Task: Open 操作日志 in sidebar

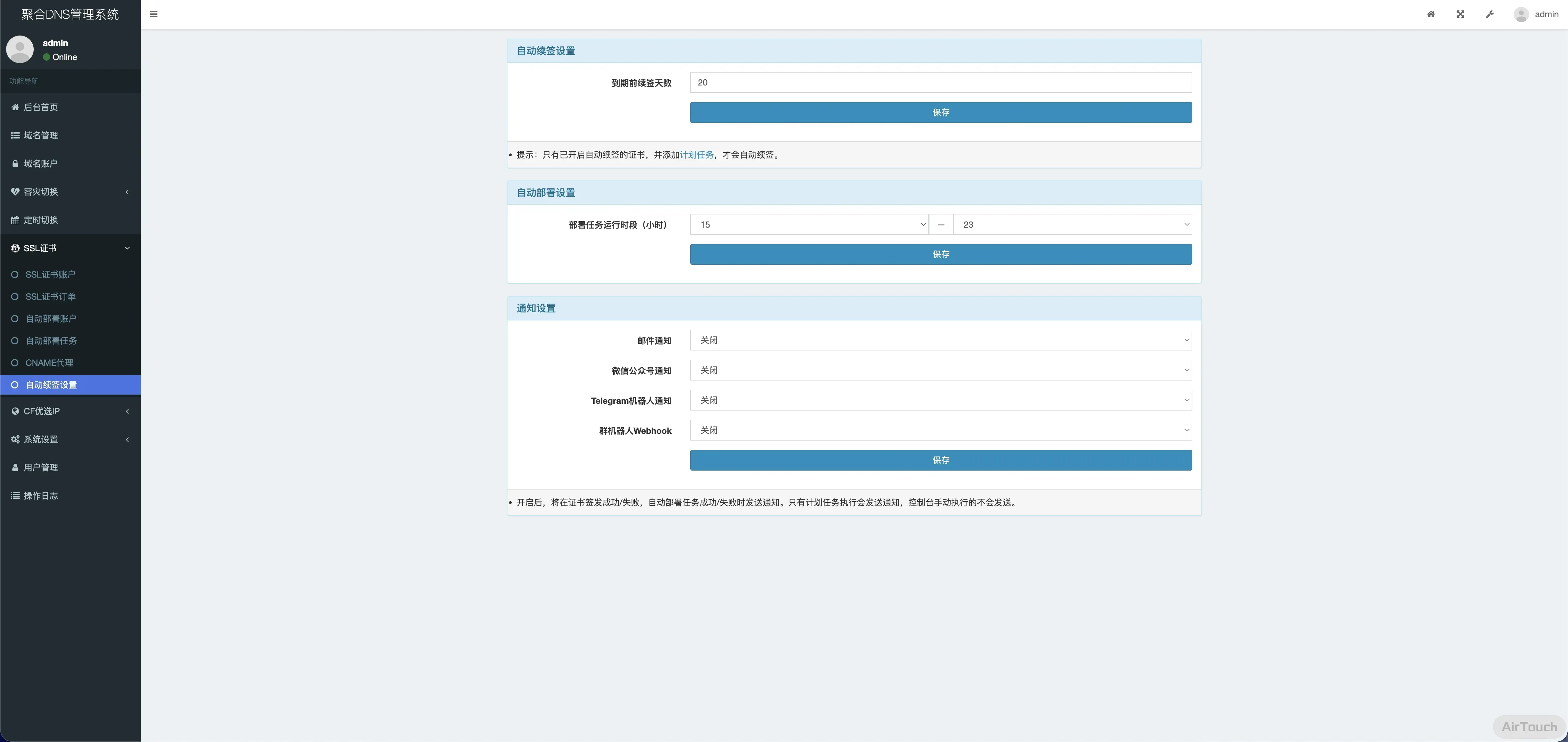Action: click(41, 495)
